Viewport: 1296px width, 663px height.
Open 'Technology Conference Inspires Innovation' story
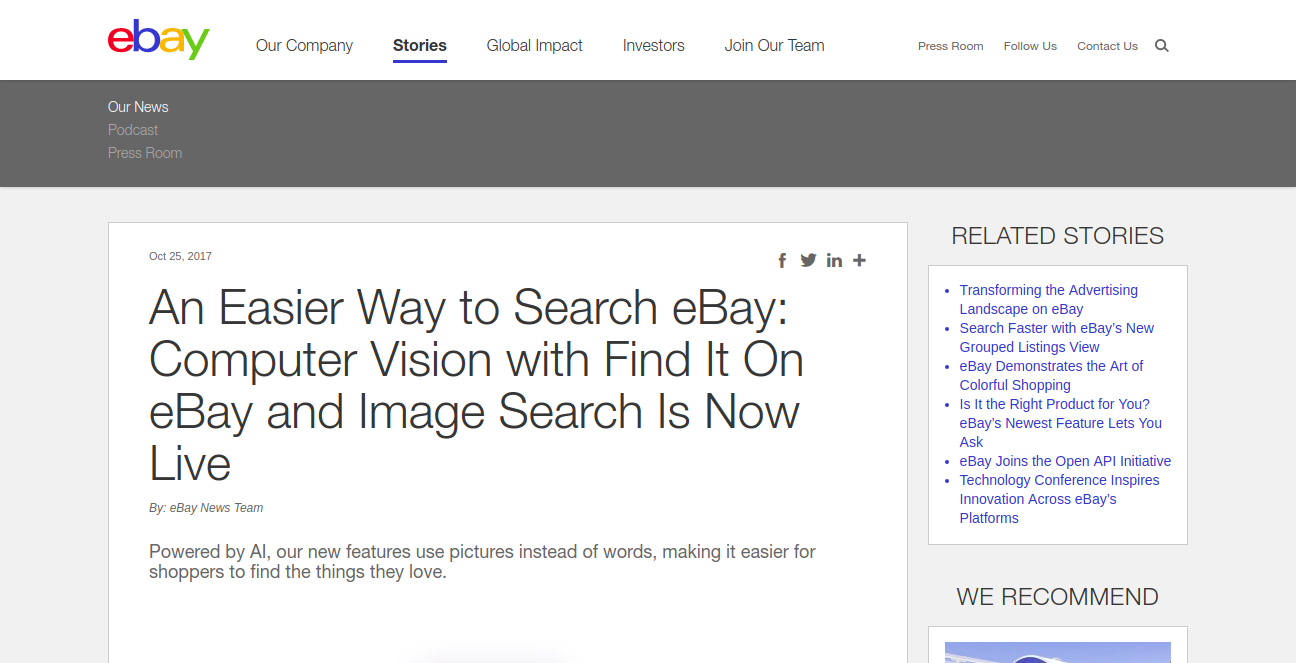(1060, 498)
